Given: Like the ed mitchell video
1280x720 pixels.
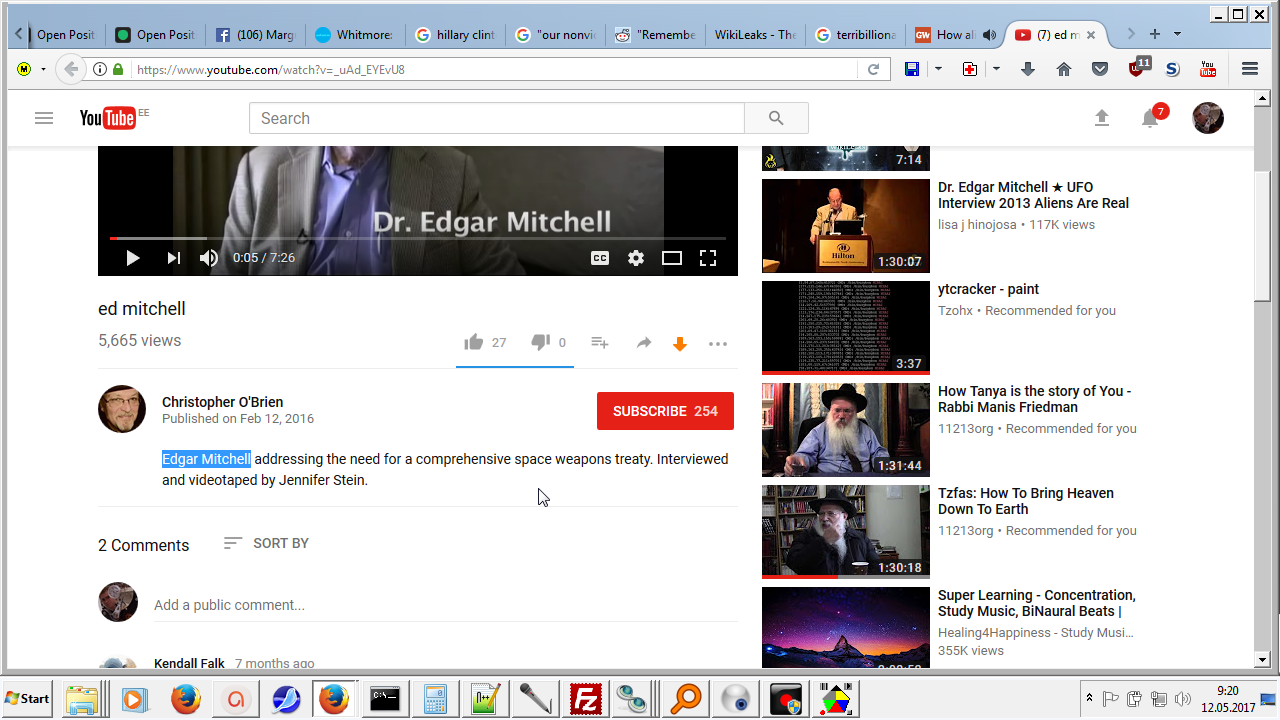Looking at the screenshot, I should pyautogui.click(x=474, y=343).
